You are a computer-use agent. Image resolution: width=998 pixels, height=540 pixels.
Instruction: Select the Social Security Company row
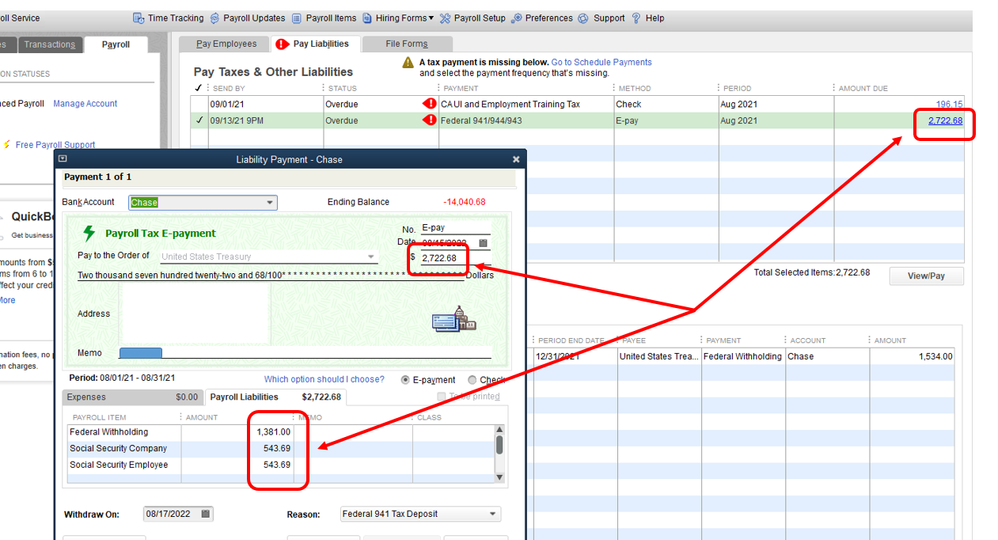pyautogui.click(x=281, y=448)
